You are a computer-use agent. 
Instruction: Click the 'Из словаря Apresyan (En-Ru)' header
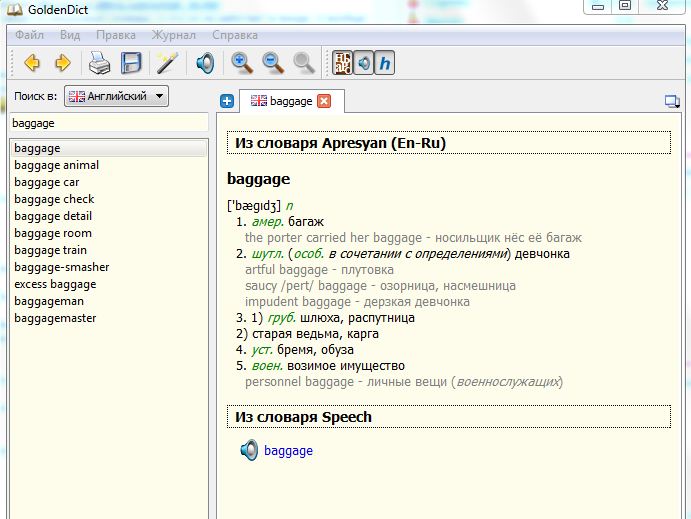[449, 143]
